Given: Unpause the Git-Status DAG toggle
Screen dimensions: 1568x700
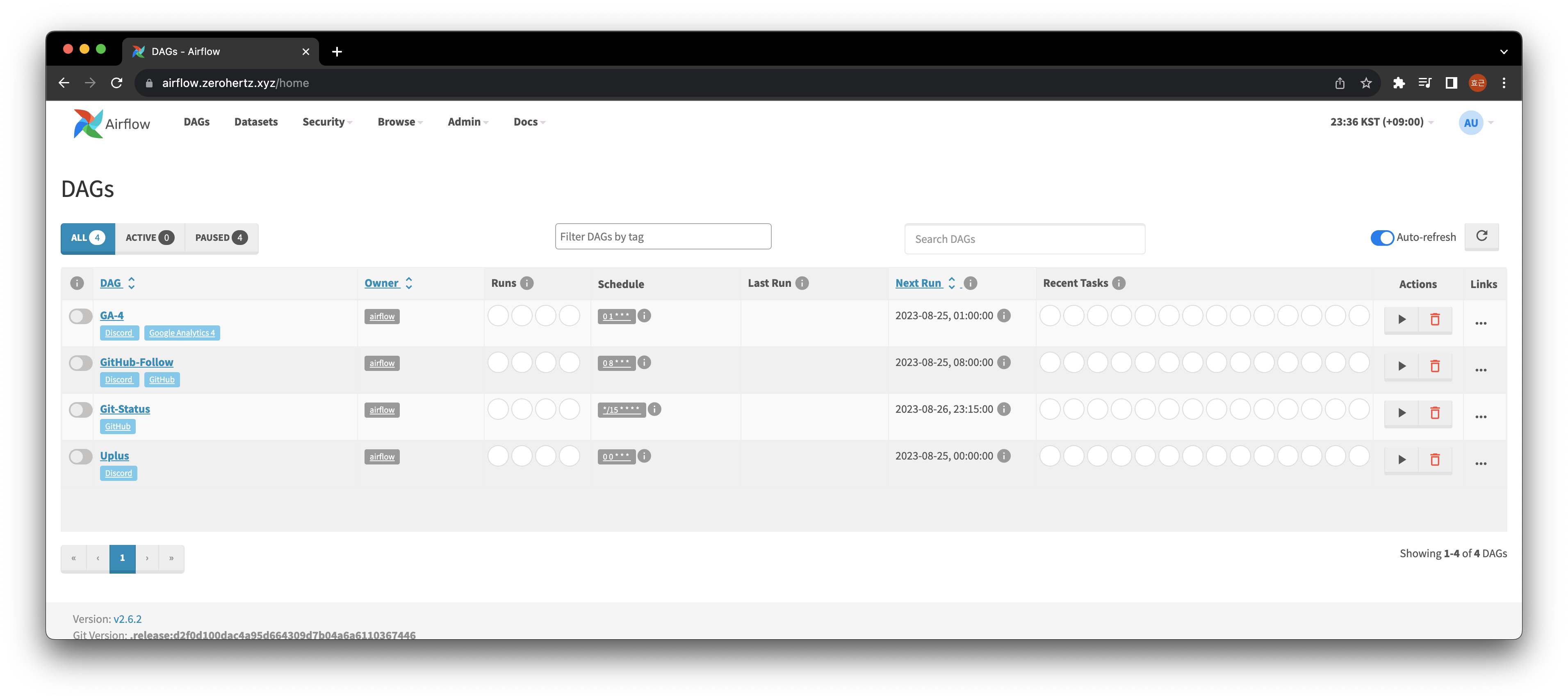Looking at the screenshot, I should point(80,410).
